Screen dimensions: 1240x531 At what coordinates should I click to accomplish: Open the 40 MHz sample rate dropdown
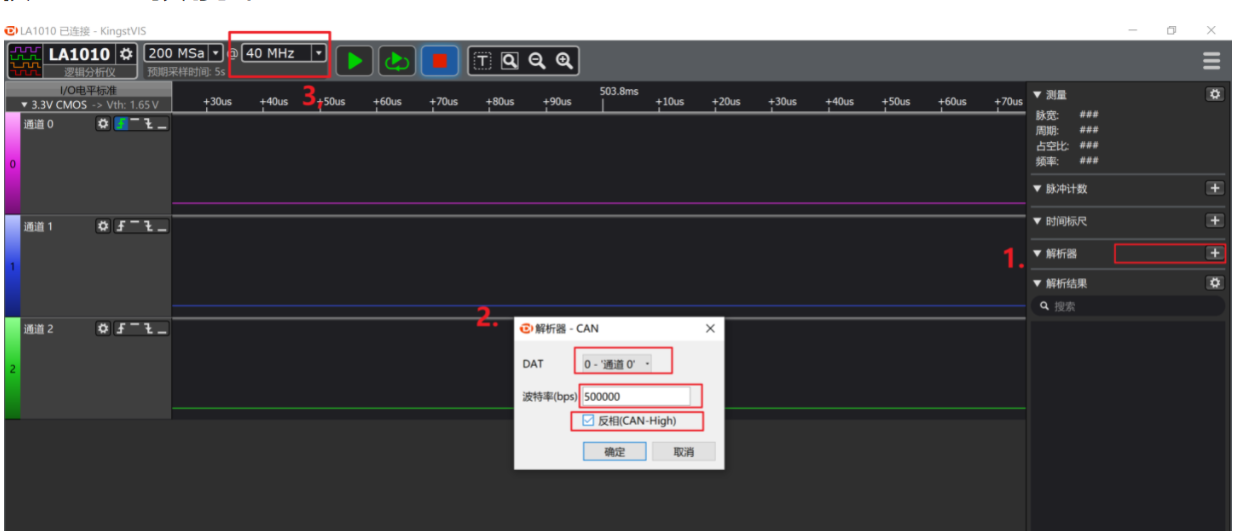pos(319,53)
